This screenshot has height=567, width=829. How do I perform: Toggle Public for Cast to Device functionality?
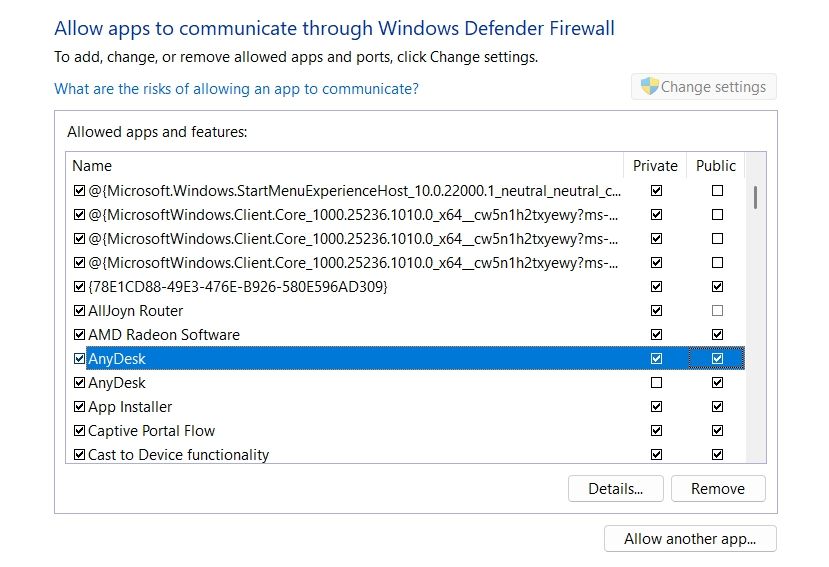click(717, 454)
